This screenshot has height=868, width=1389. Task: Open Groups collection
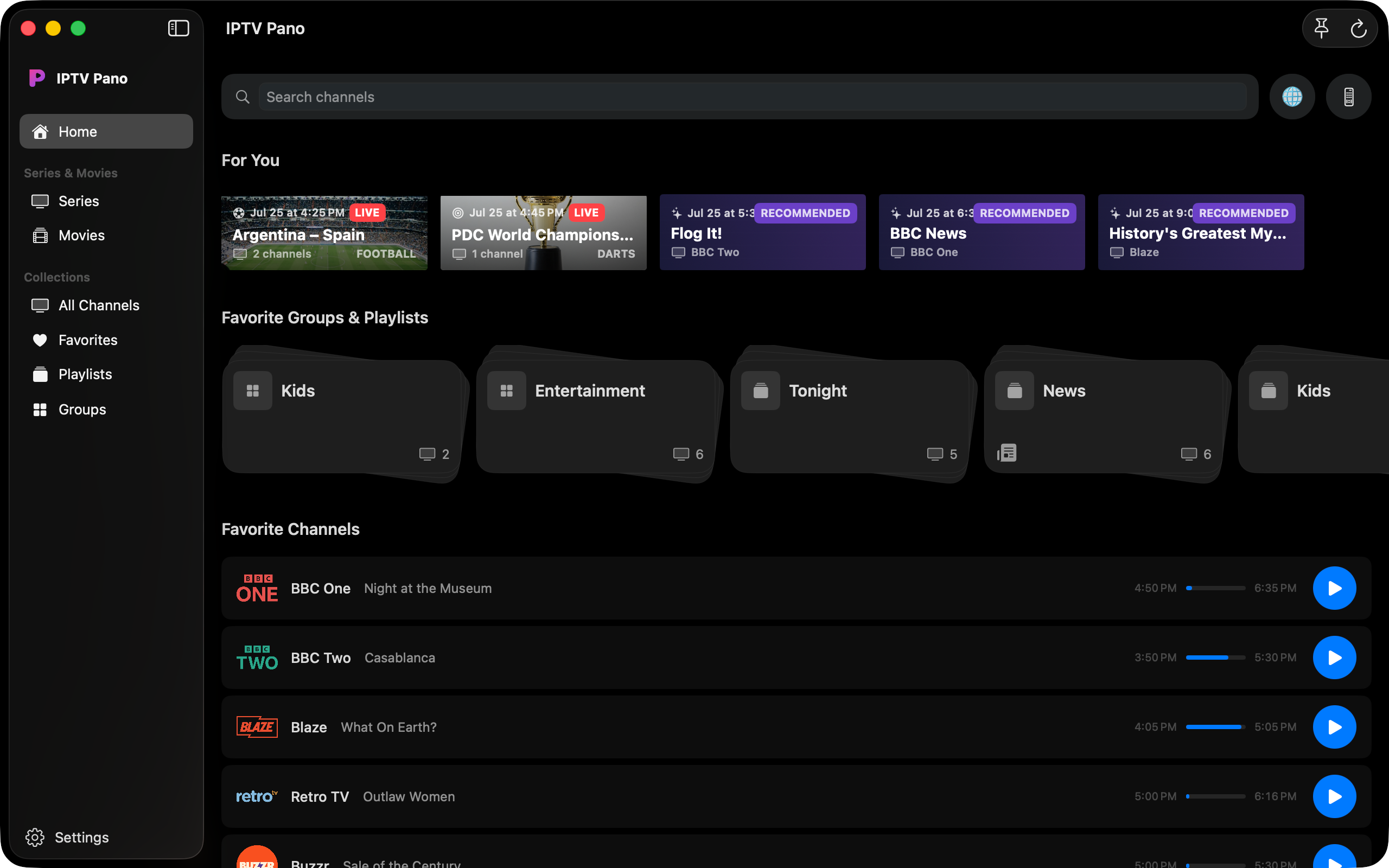[106, 409]
